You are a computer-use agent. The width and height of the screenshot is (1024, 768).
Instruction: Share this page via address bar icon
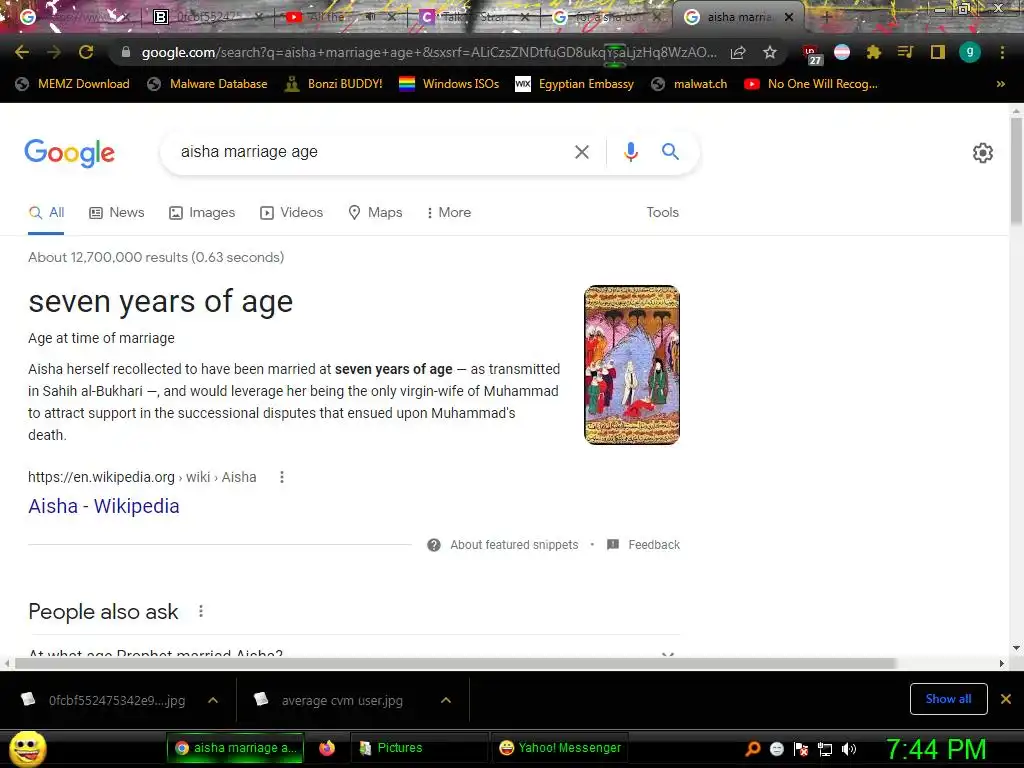tap(738, 52)
